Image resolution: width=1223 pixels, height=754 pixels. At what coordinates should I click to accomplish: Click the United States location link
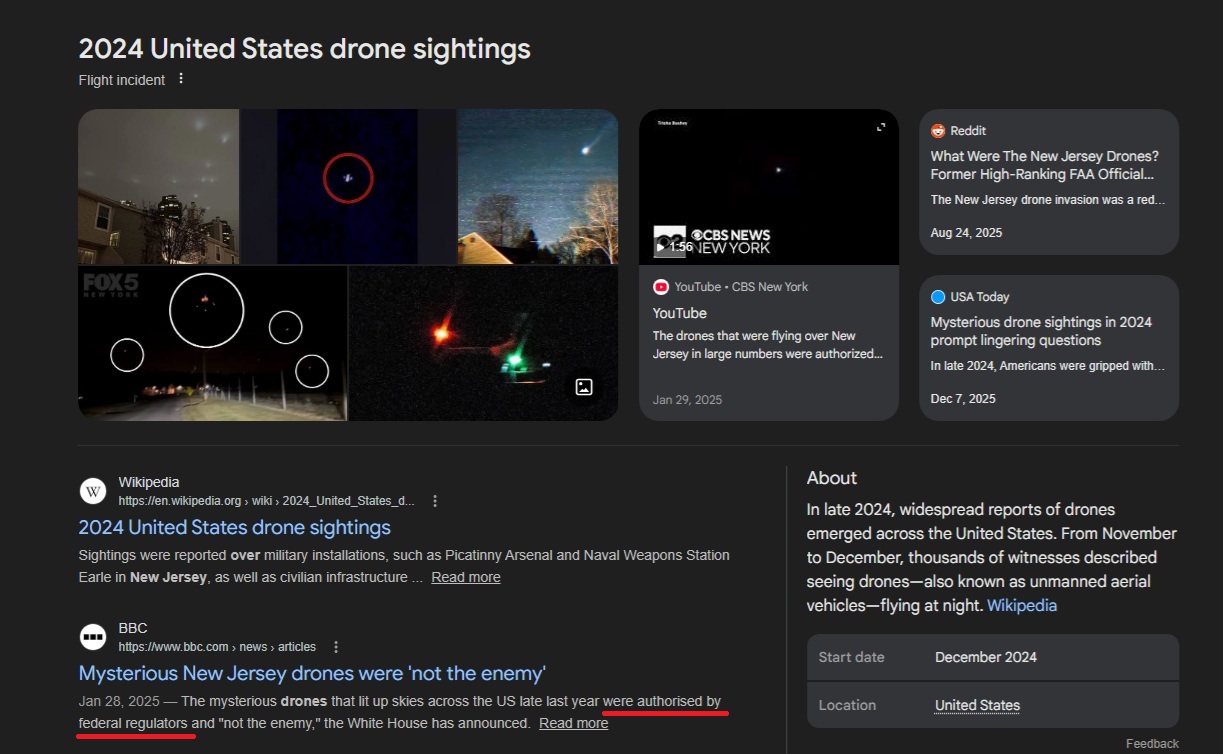click(977, 705)
